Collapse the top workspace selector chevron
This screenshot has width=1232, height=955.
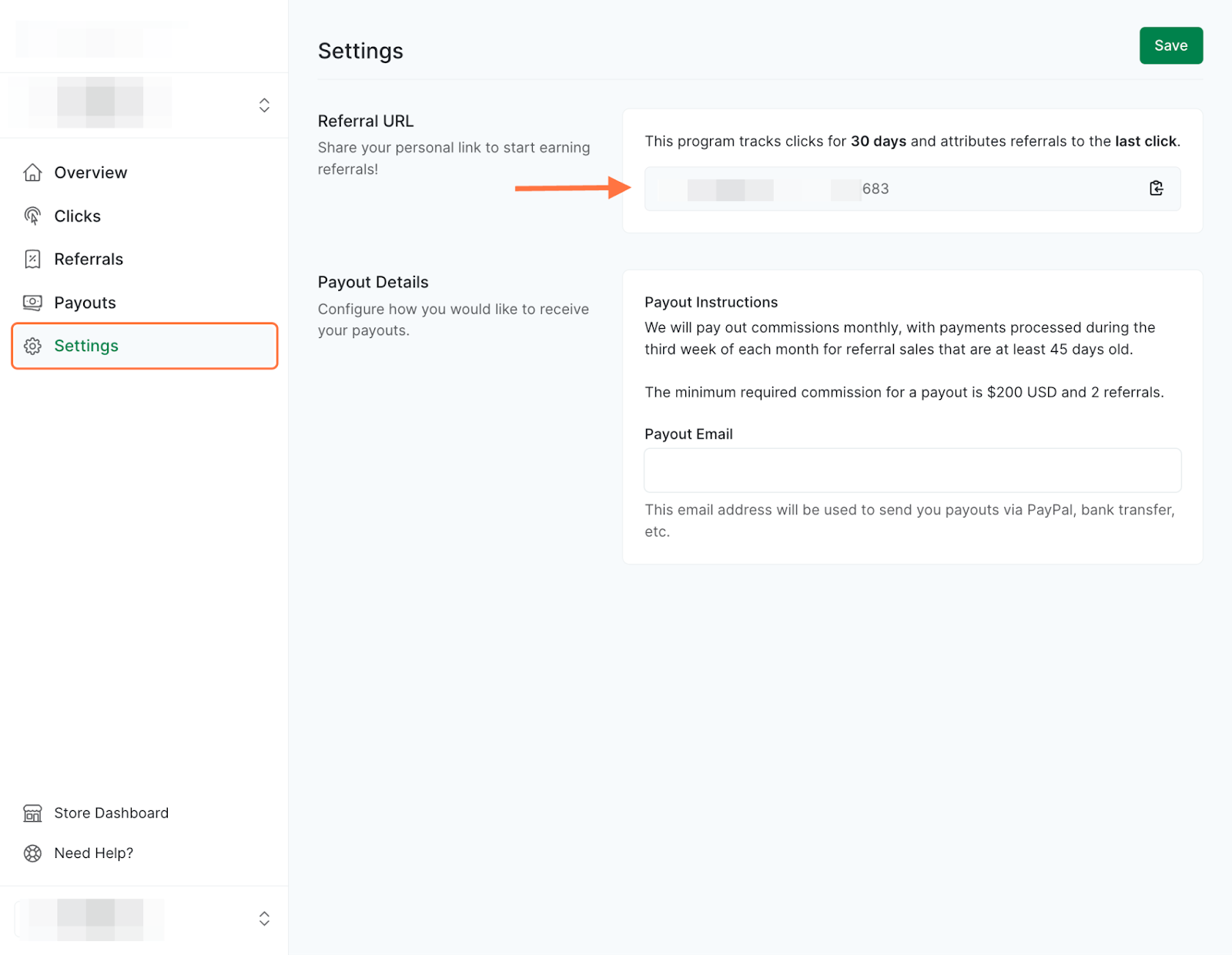tap(263, 105)
